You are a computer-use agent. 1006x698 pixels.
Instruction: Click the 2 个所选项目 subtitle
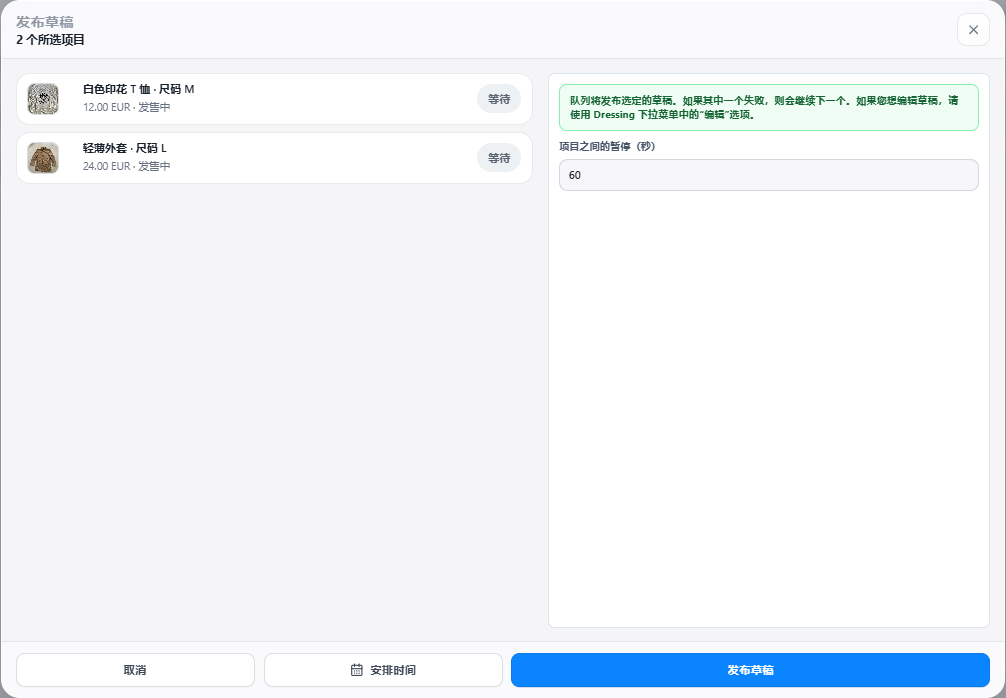tap(51, 40)
